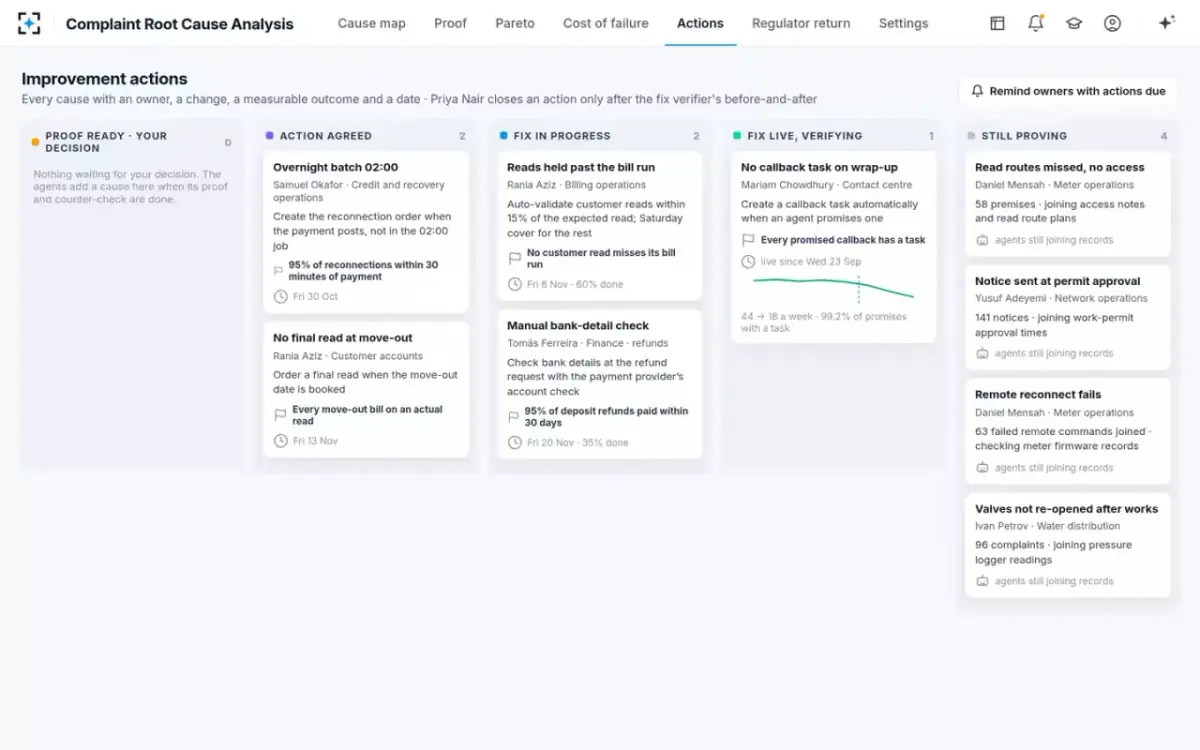The height and width of the screenshot is (750, 1200).
Task: Open the Manual bank-detail check card
Action: tap(599, 384)
